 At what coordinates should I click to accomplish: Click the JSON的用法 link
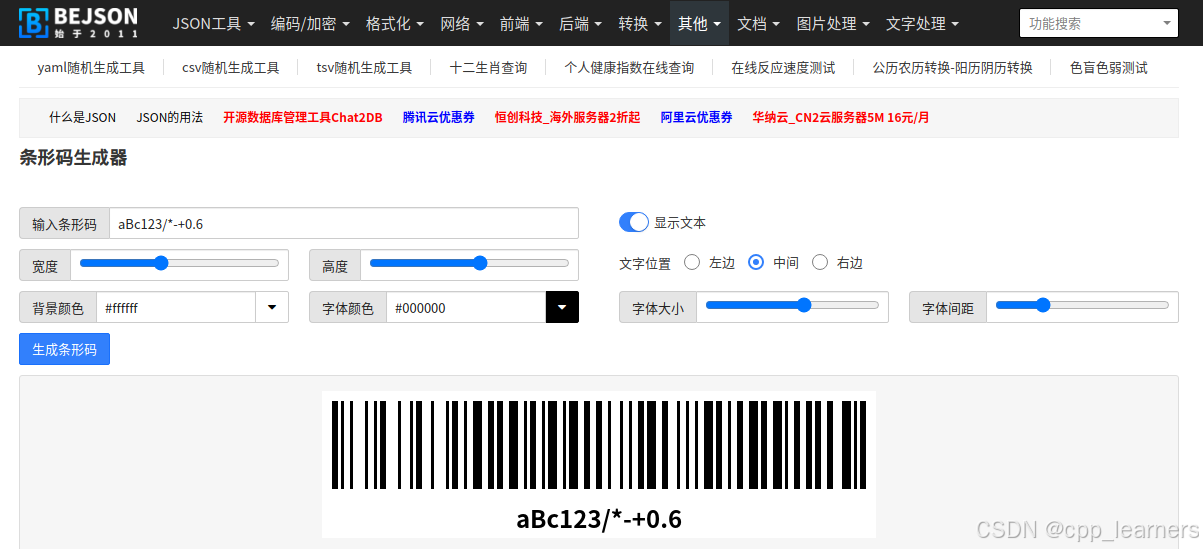pyautogui.click(x=169, y=117)
